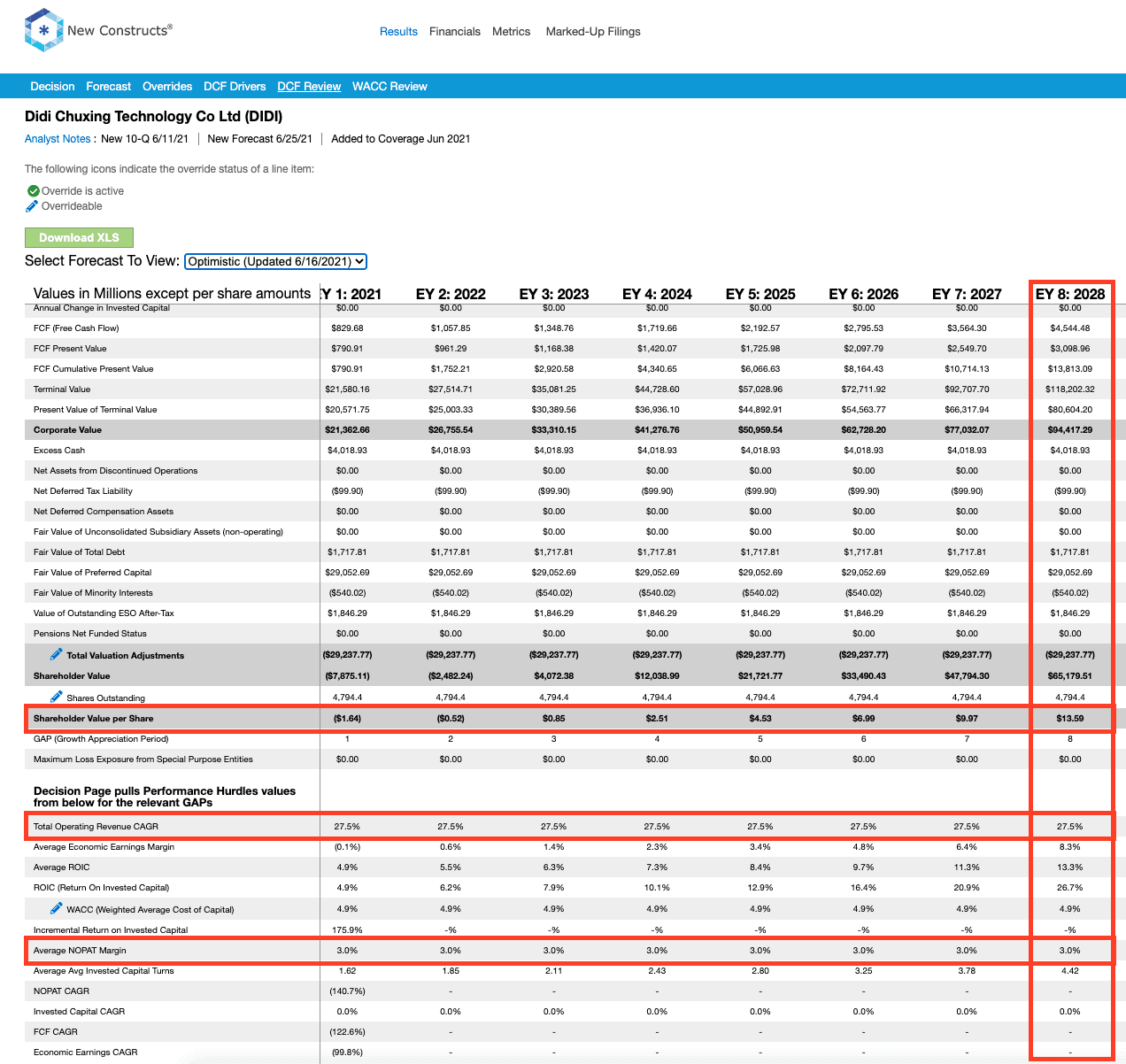This screenshot has height=1064, width=1126.
Task: Click the NOPAT CAGR row label
Action: pyautogui.click(x=61, y=991)
